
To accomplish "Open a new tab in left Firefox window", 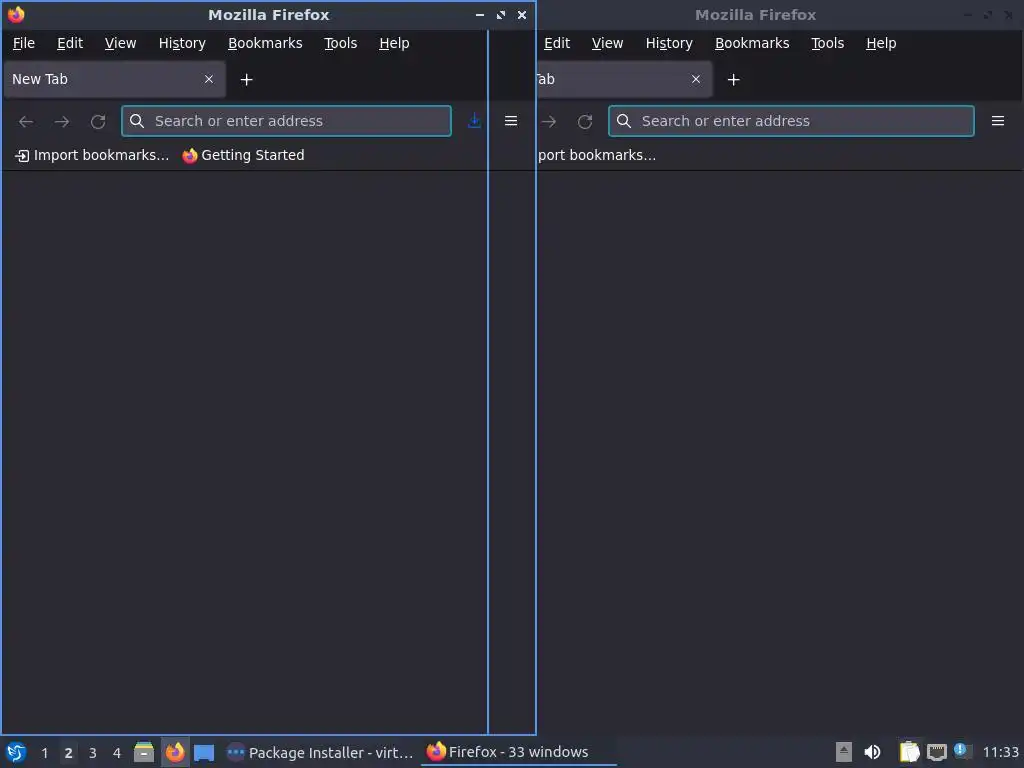I will pyautogui.click(x=246, y=80).
